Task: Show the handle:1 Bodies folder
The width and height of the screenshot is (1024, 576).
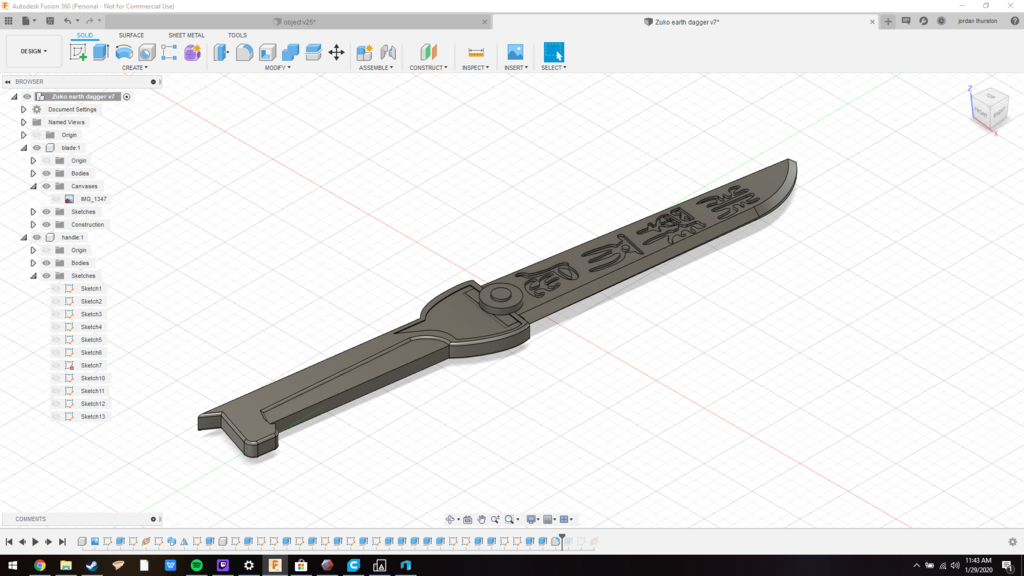Action: 45,262
